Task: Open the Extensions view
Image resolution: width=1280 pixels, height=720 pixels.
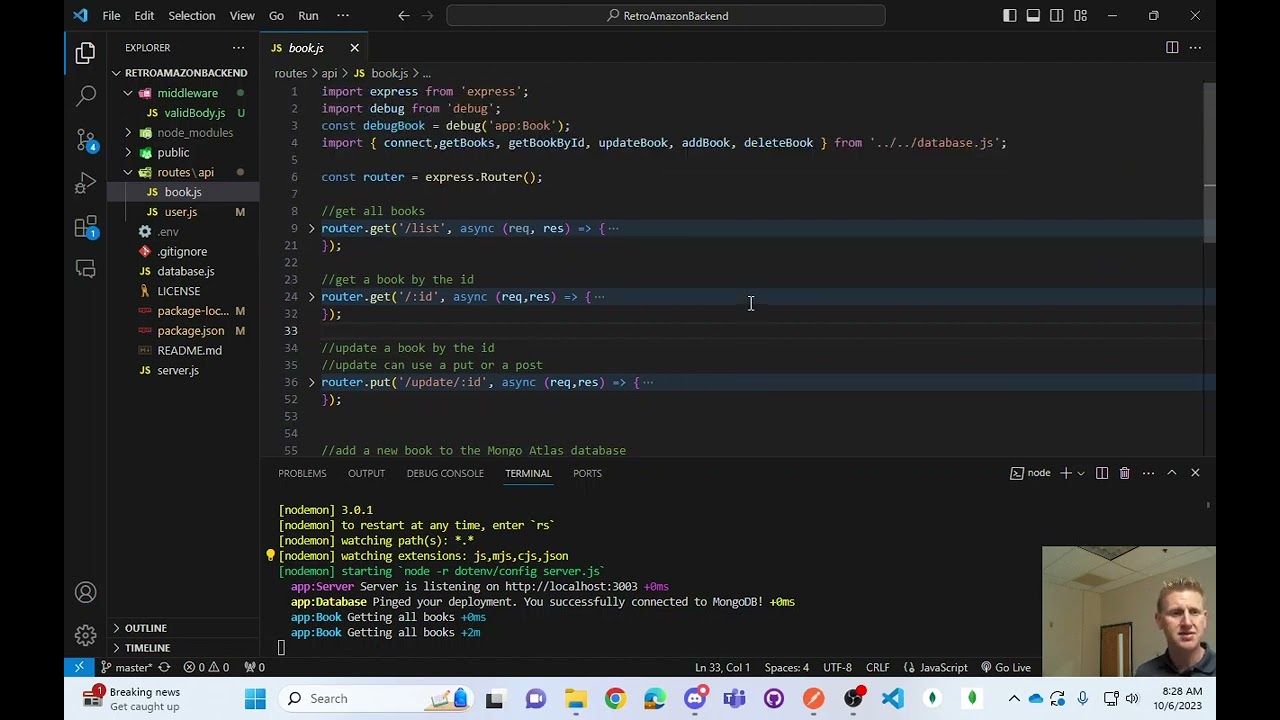Action: click(85, 228)
